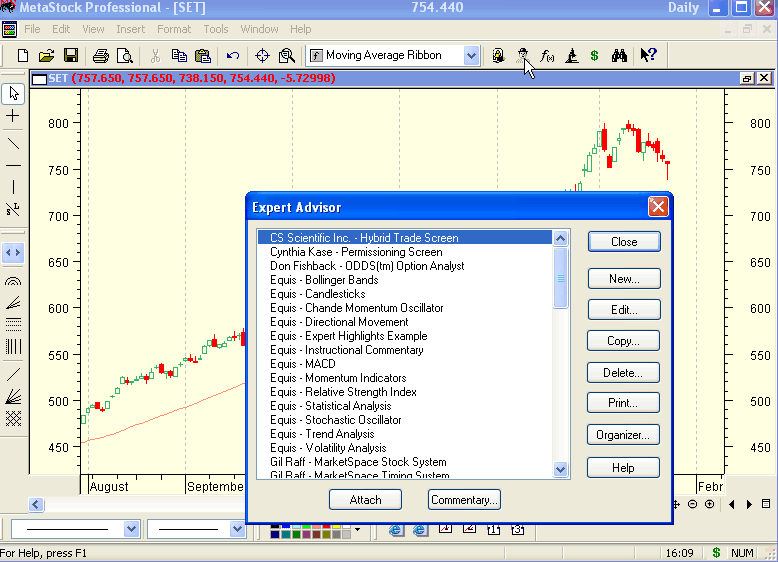Select the horizontal retracement lines tool

click(x=13, y=324)
